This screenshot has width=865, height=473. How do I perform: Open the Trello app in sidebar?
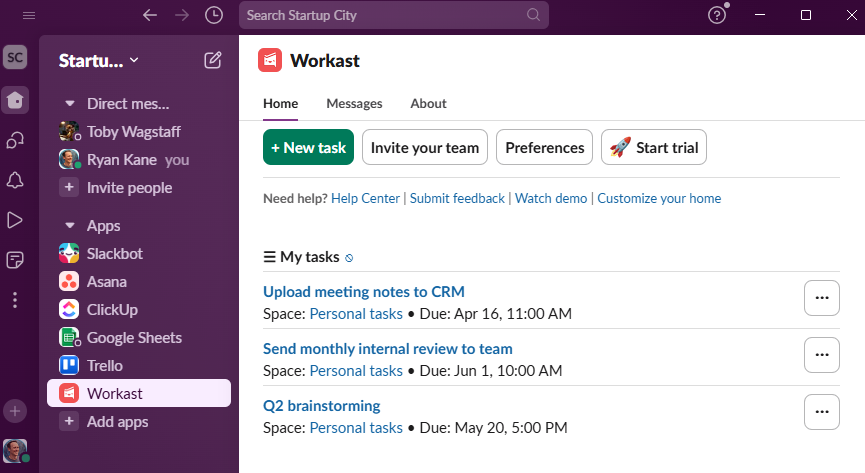[105, 366]
